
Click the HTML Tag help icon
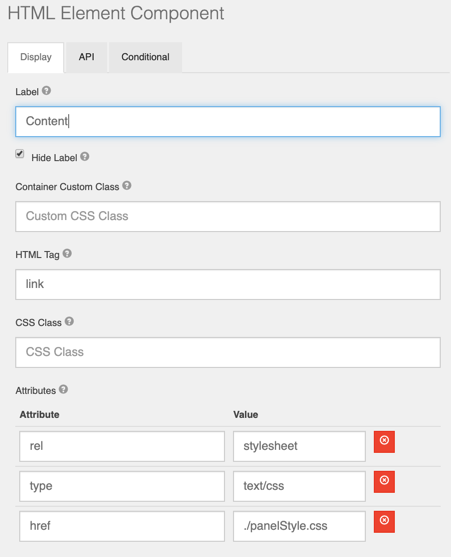coord(67,253)
